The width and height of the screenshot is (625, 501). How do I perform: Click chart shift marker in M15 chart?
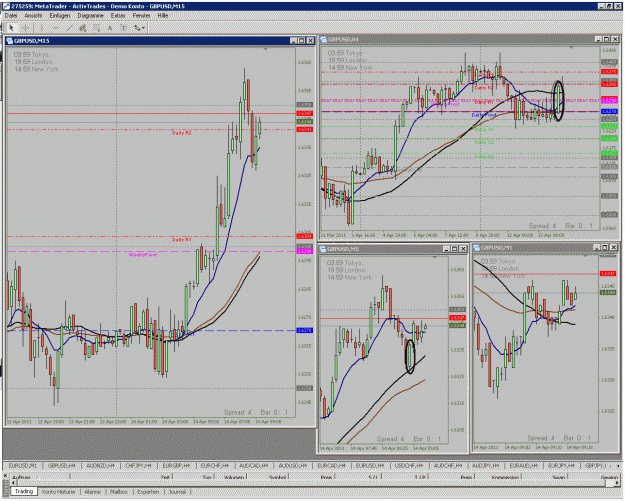(266, 49)
